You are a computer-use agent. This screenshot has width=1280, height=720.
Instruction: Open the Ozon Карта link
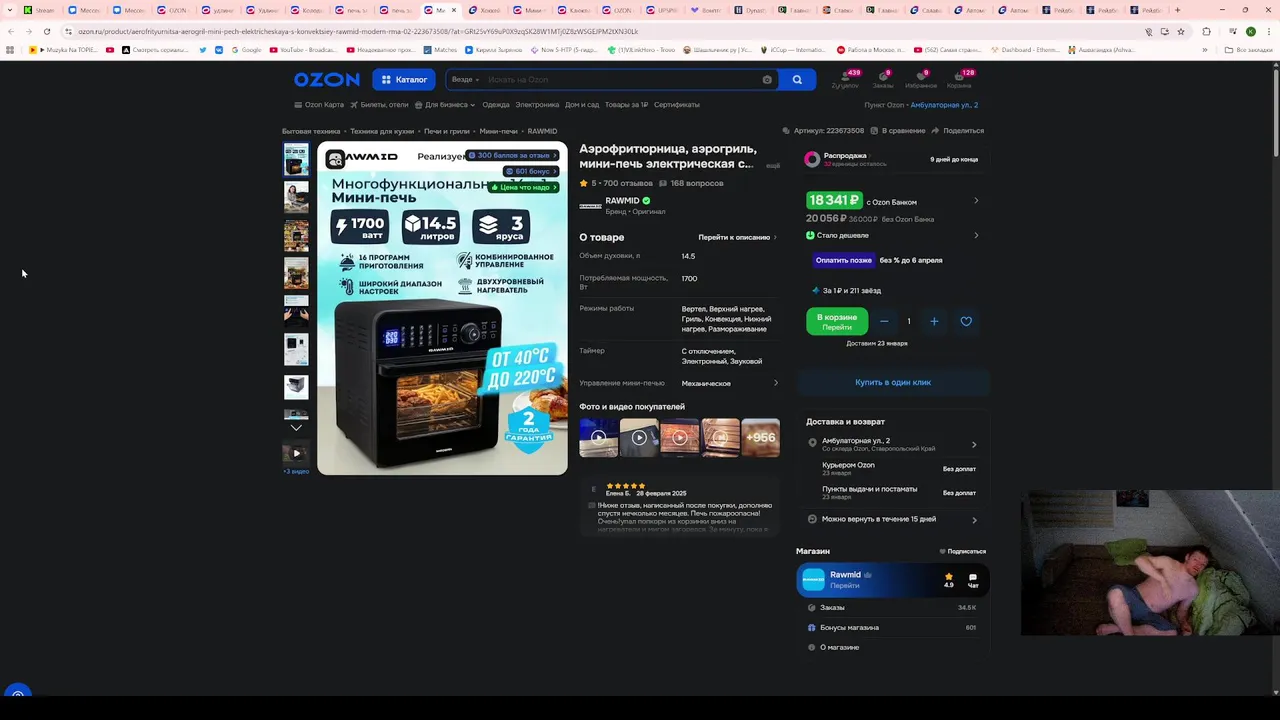pos(319,105)
